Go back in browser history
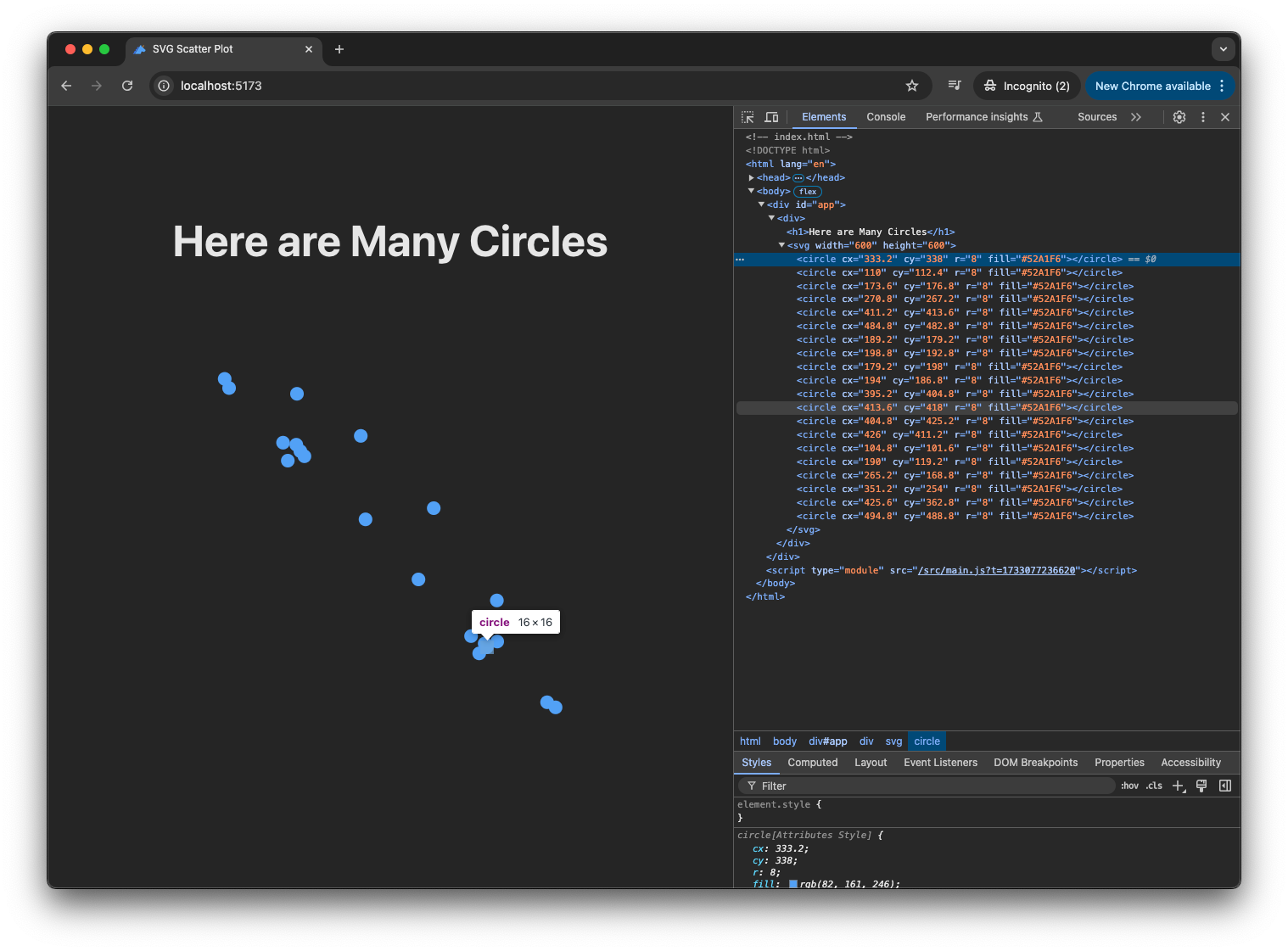The image size is (1288, 951). click(66, 86)
